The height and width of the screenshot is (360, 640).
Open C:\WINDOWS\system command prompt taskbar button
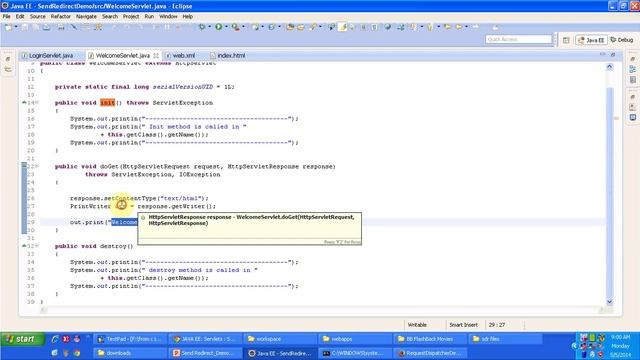point(354,353)
